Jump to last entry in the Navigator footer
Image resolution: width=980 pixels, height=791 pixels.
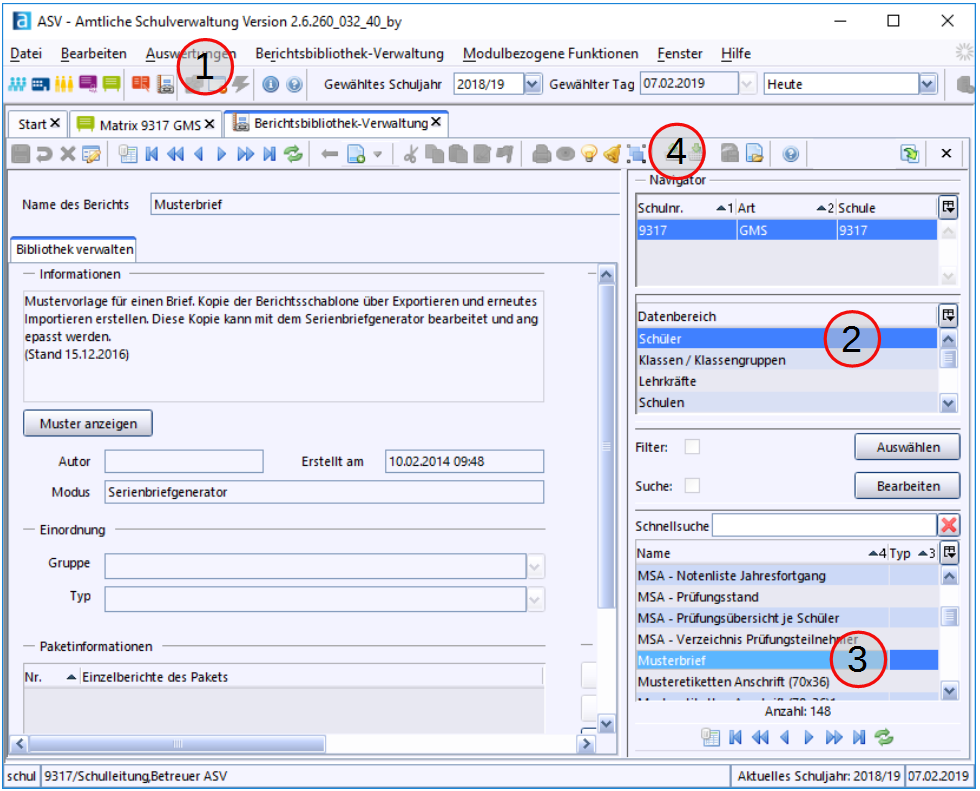point(859,738)
